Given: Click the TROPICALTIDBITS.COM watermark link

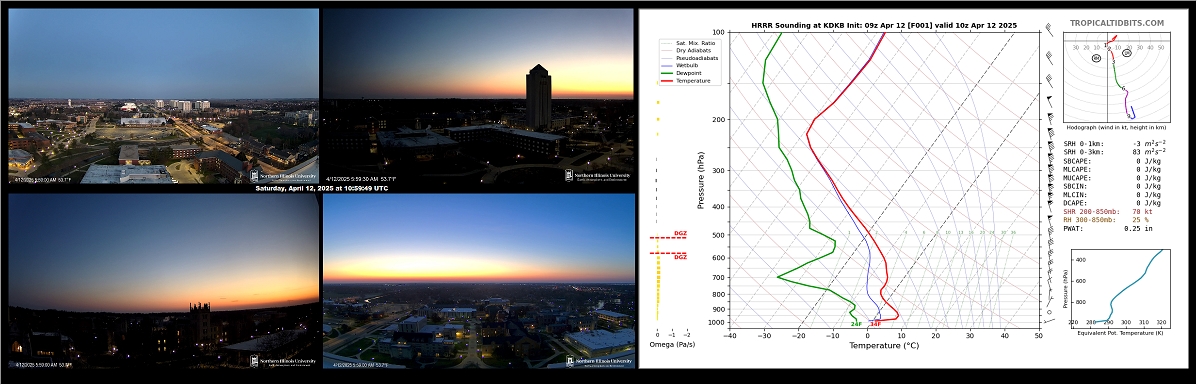Looking at the screenshot, I should point(1117,24).
